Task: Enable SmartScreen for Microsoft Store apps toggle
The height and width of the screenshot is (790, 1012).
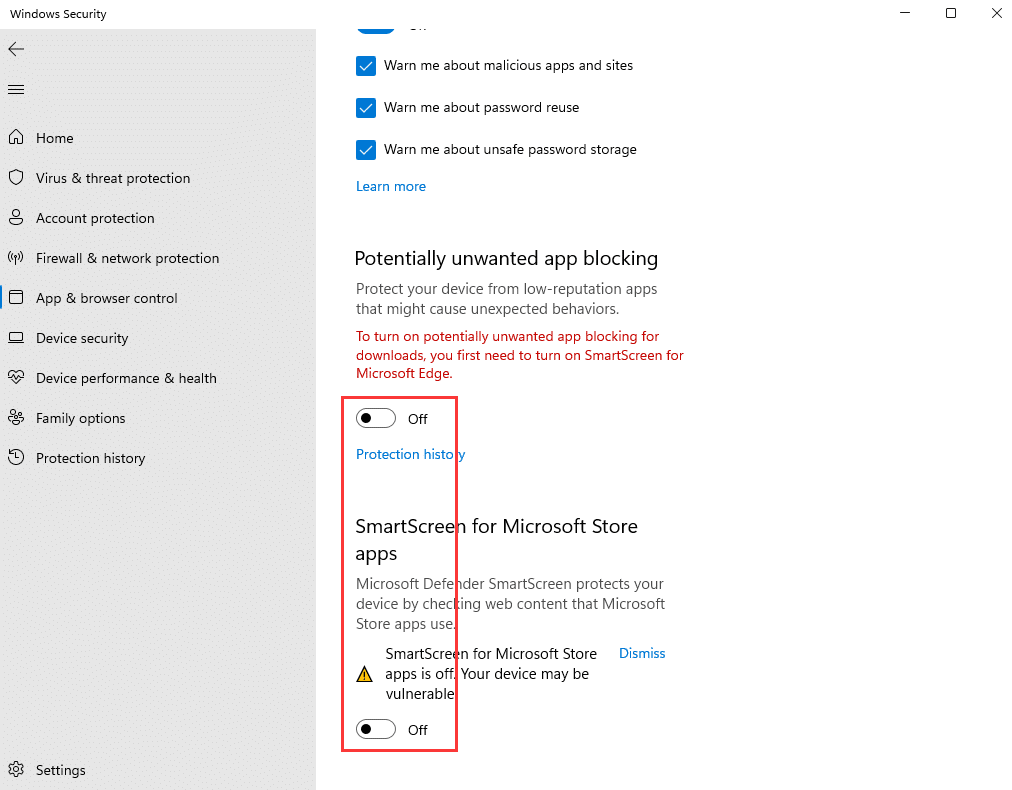Action: click(376, 730)
